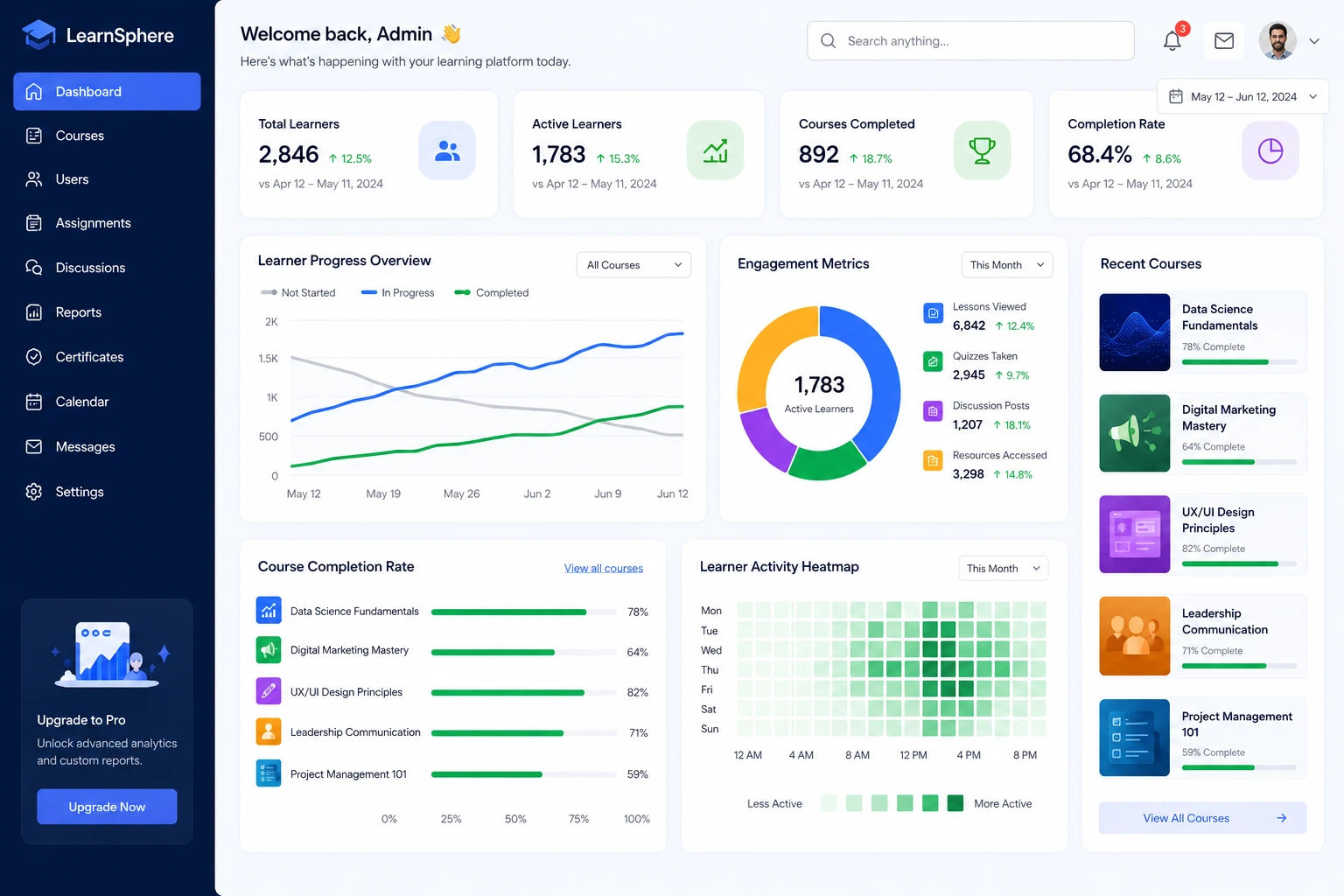Click the Discussion Posts purple icon
Viewport: 1344px width, 896px height.
(x=933, y=410)
